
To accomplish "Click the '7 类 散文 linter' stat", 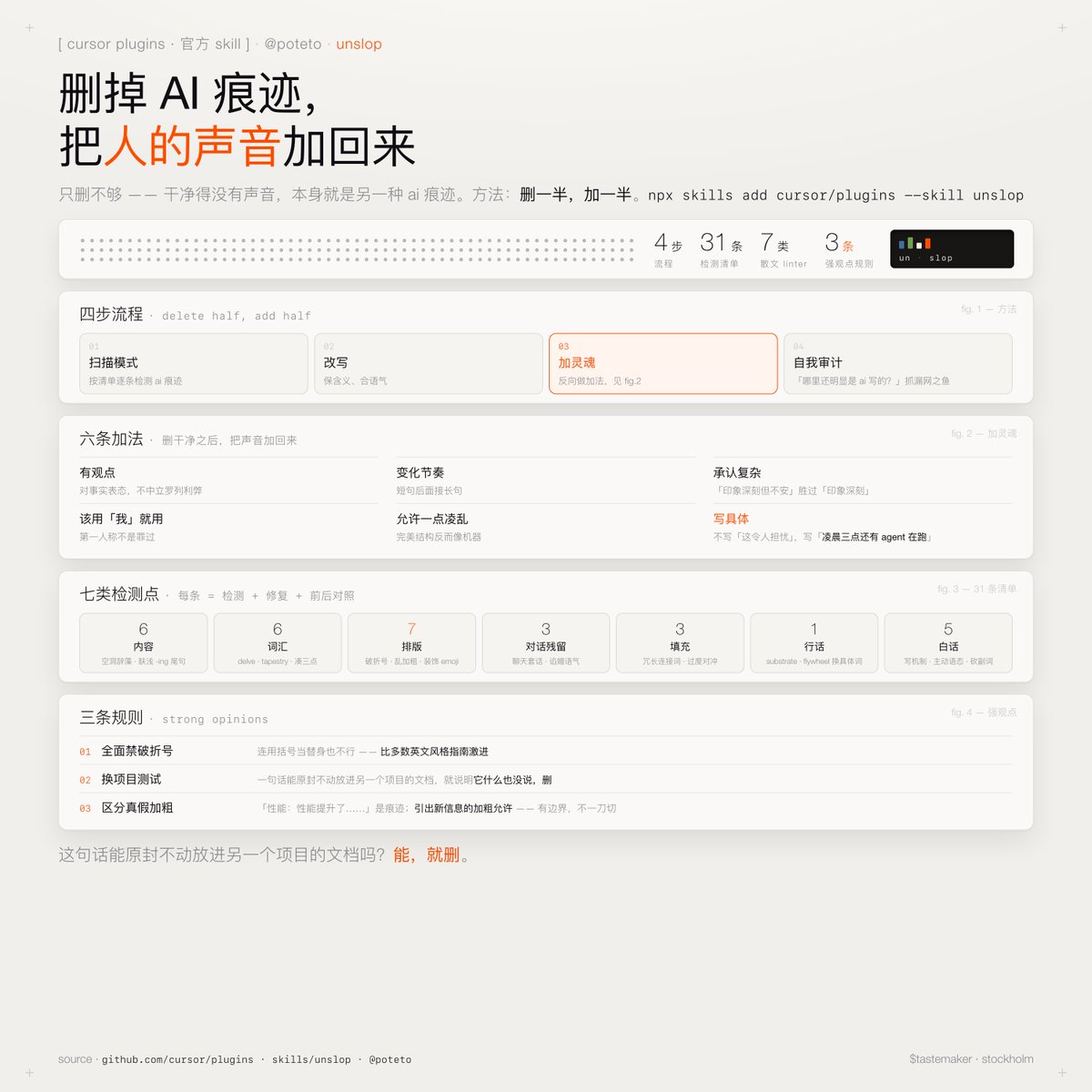I will point(784,249).
